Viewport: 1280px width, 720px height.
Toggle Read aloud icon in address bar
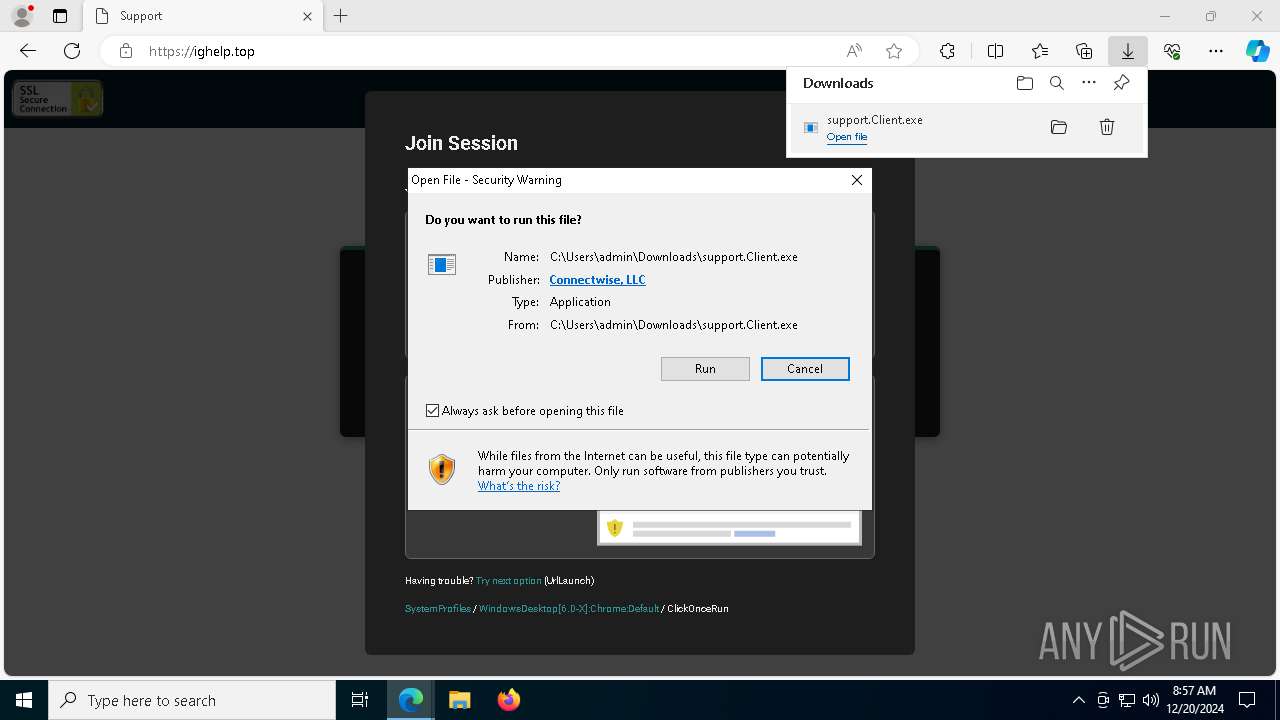point(854,51)
